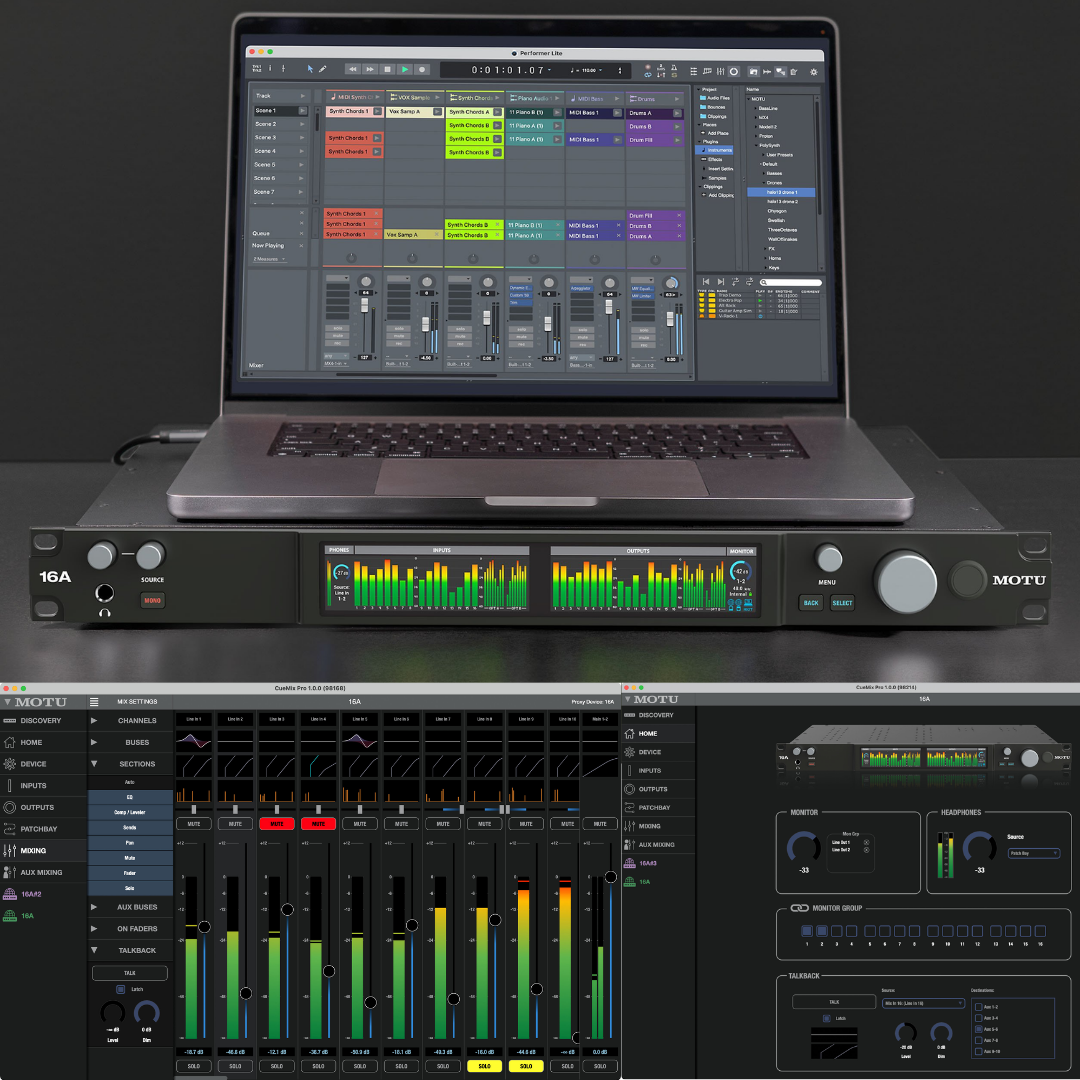Check Aux 1-2 talkback destination
Screen dimensions: 1080x1080
click(979, 1007)
